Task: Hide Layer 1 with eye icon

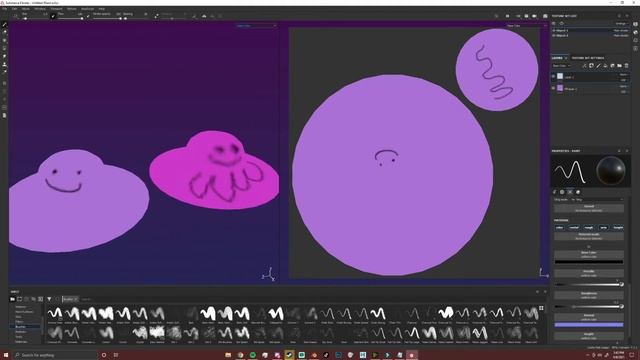Action: click(x=554, y=76)
